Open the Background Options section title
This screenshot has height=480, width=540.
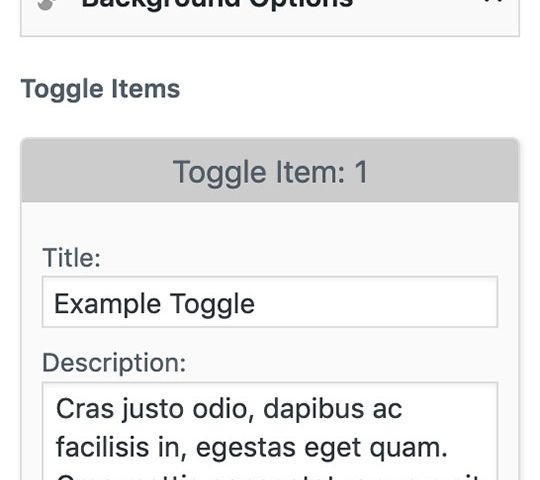[x=217, y=3]
